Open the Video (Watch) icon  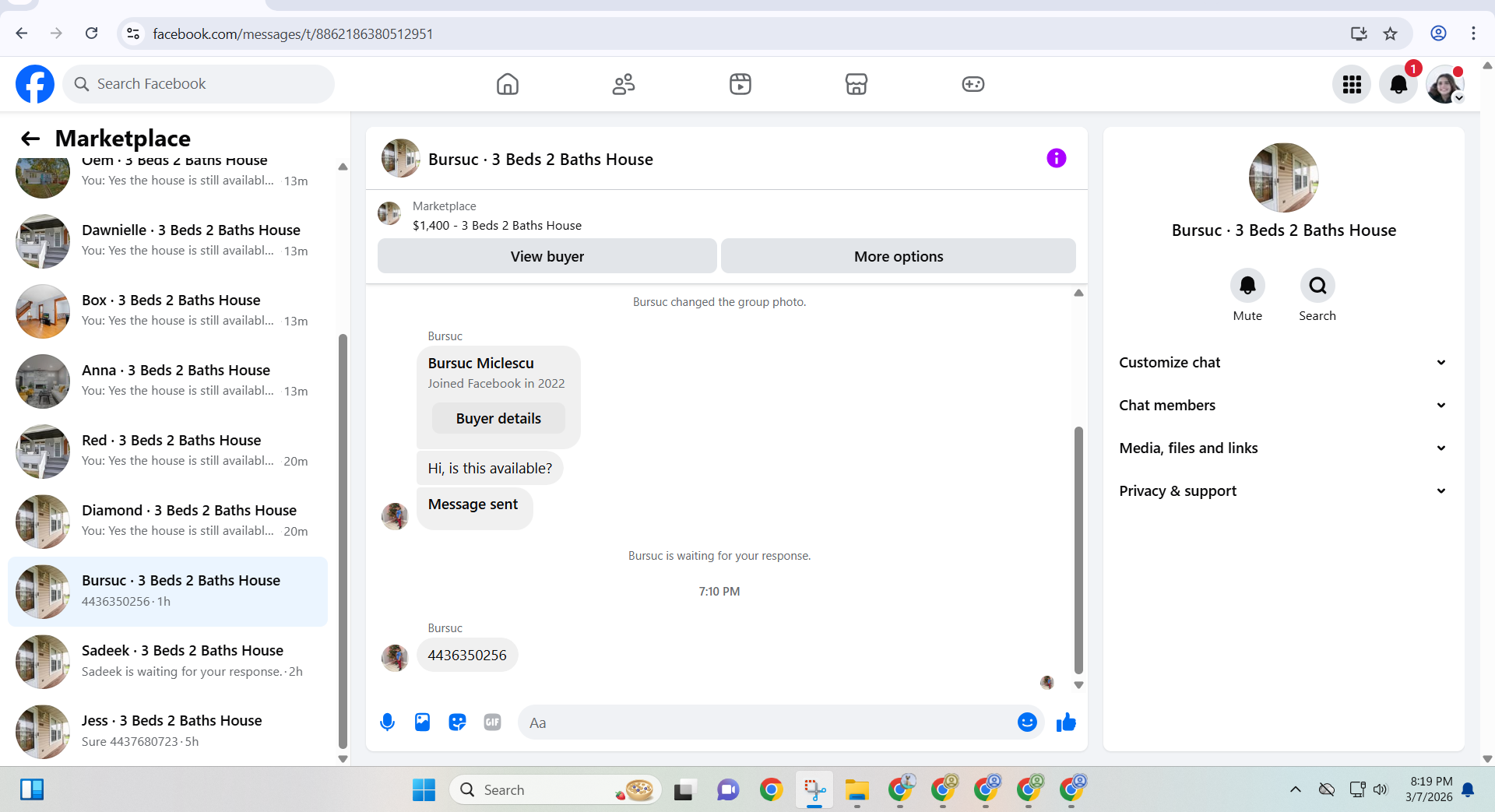pos(740,84)
